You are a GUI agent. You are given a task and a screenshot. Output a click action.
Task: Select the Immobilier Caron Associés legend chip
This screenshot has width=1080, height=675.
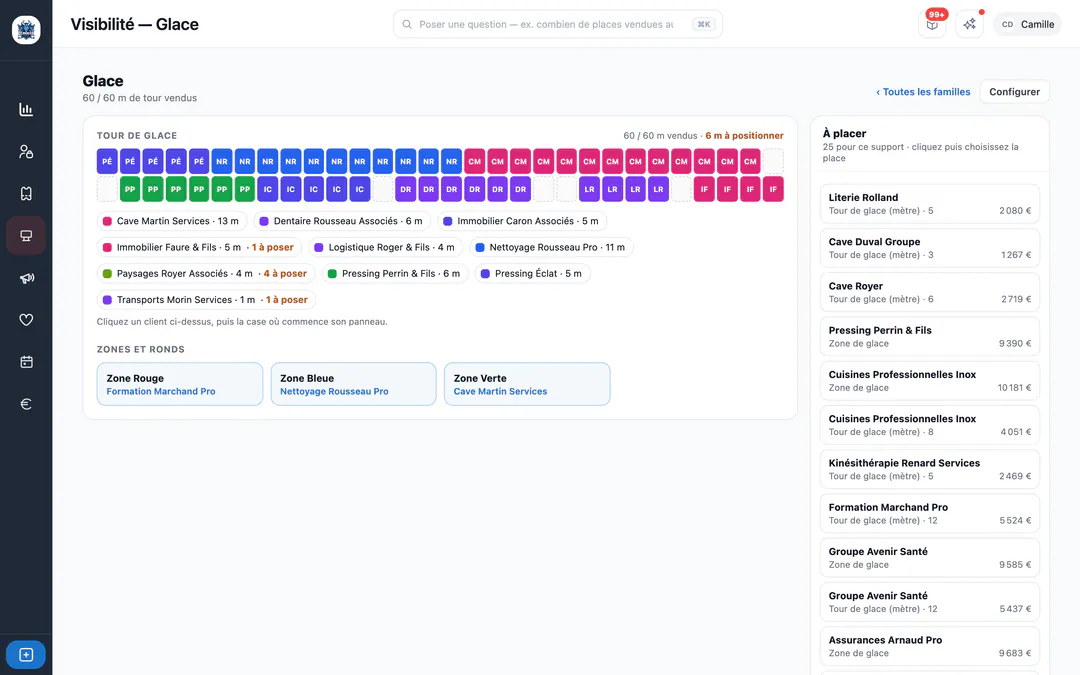(x=521, y=221)
